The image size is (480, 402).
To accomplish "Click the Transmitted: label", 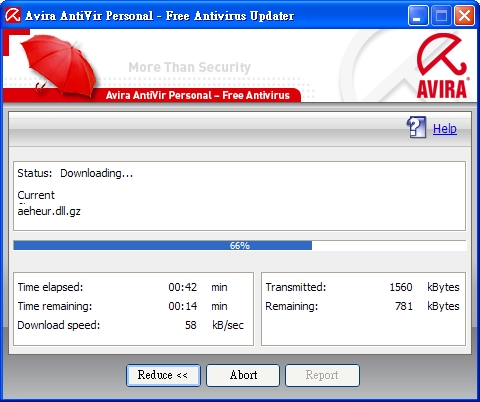I will tap(296, 287).
